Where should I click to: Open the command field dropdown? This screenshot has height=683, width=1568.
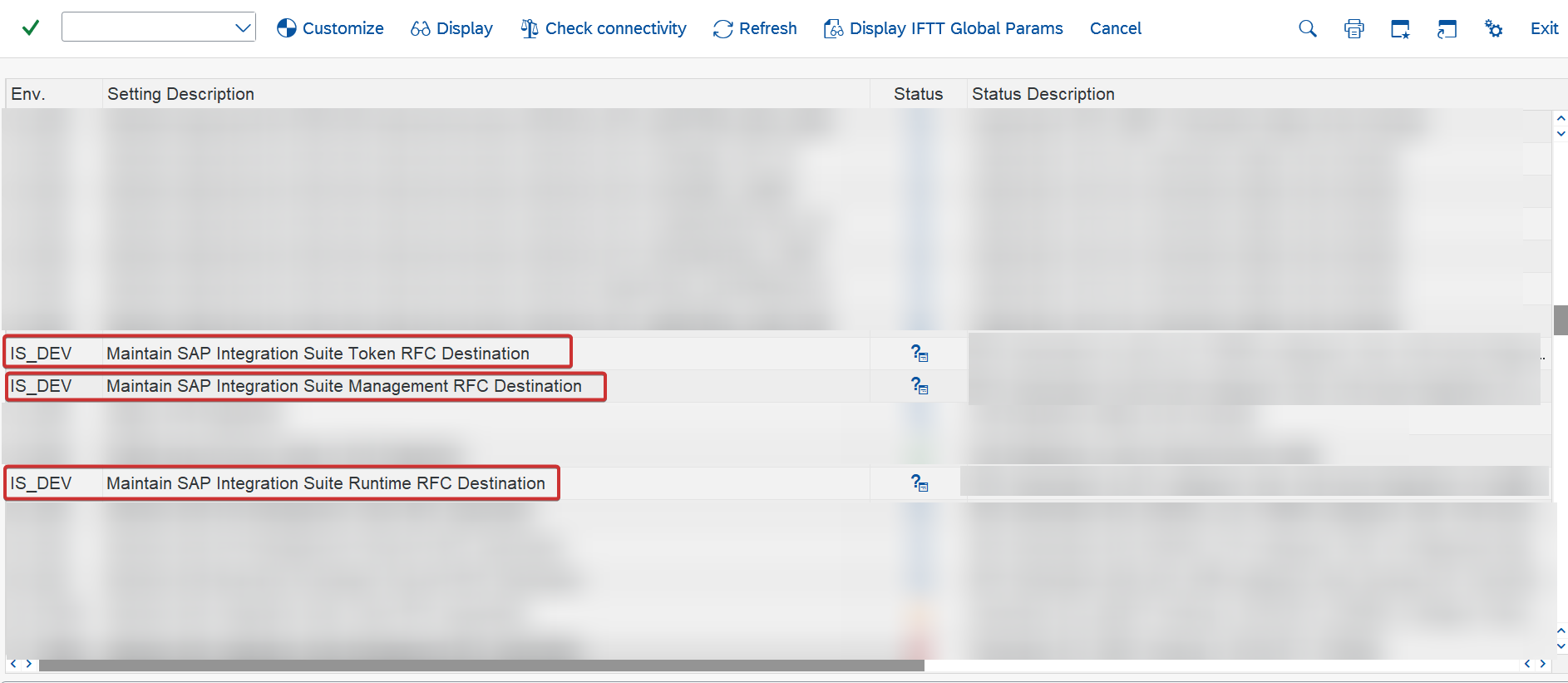[243, 28]
